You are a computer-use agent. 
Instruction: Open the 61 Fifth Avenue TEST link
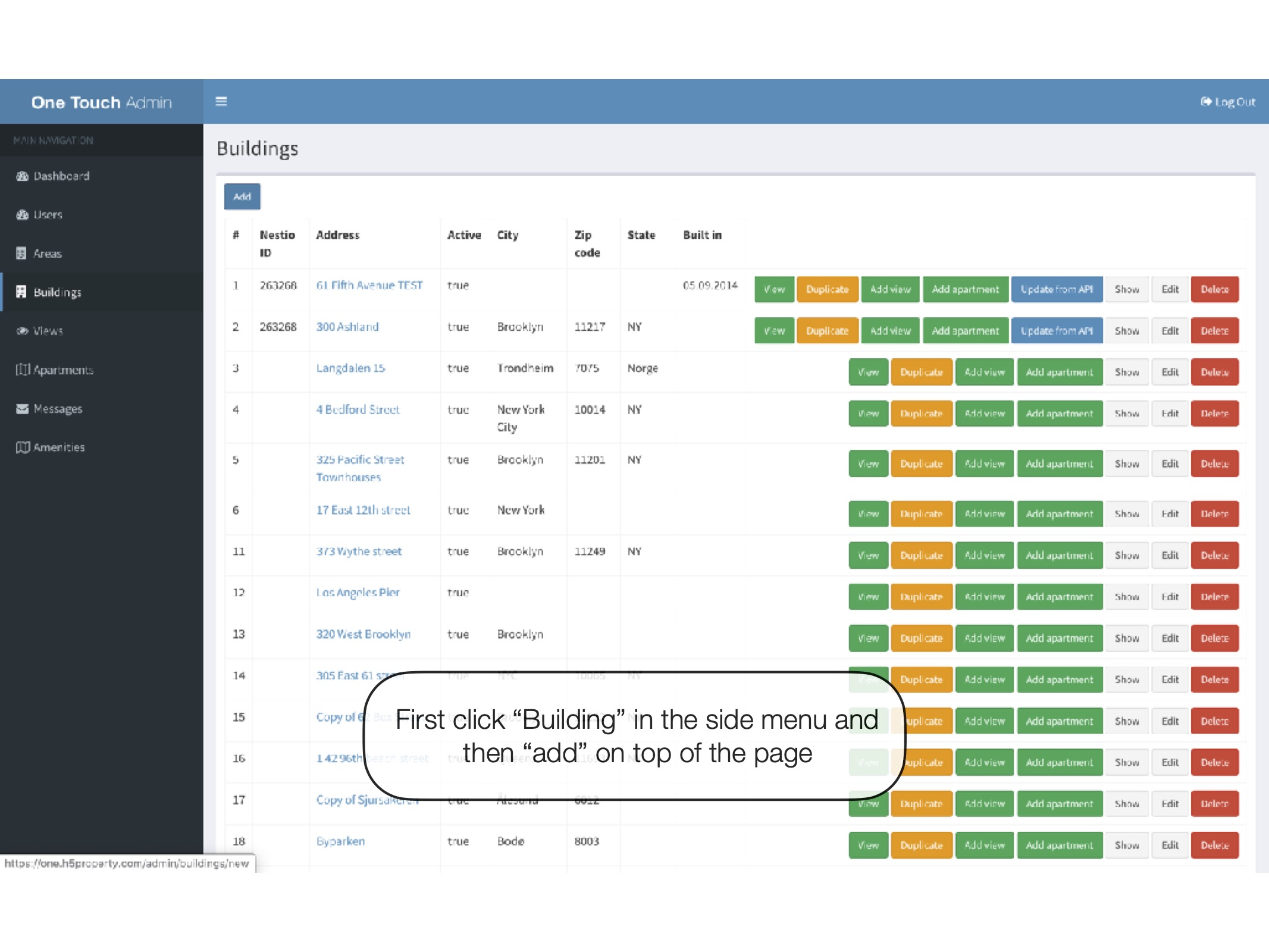[x=369, y=286]
